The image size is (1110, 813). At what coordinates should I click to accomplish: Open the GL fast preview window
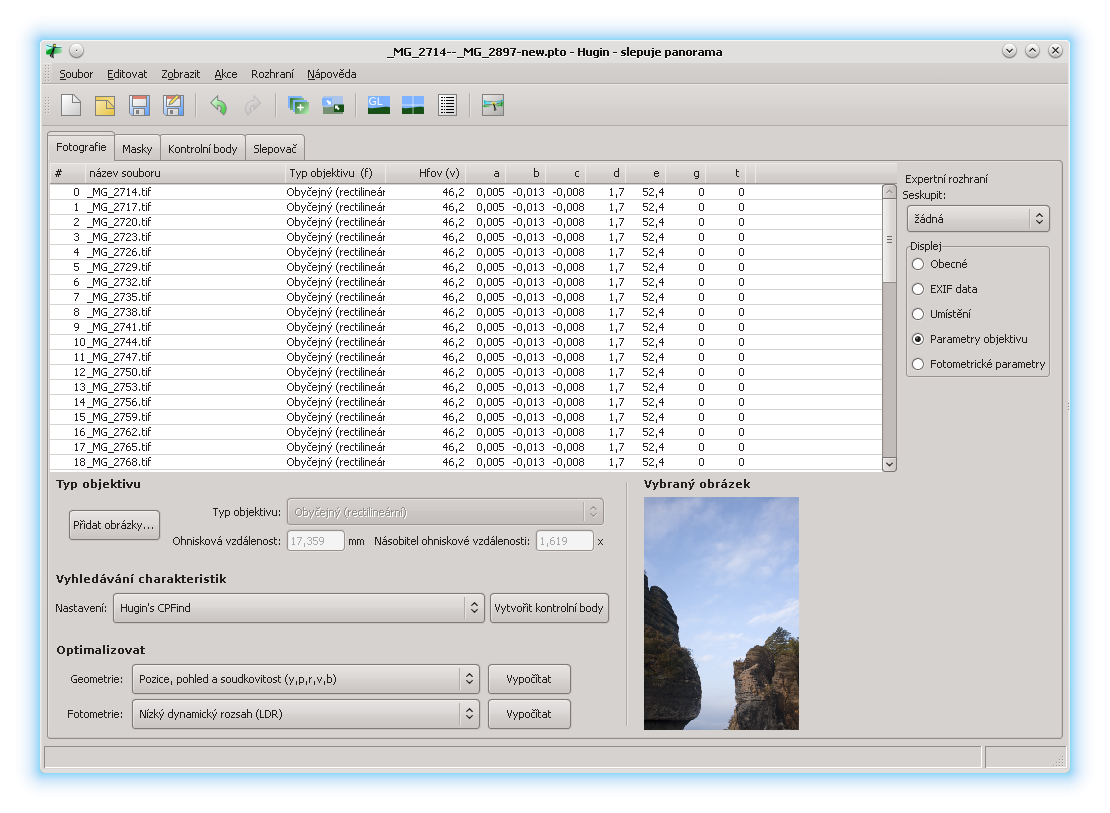379,105
